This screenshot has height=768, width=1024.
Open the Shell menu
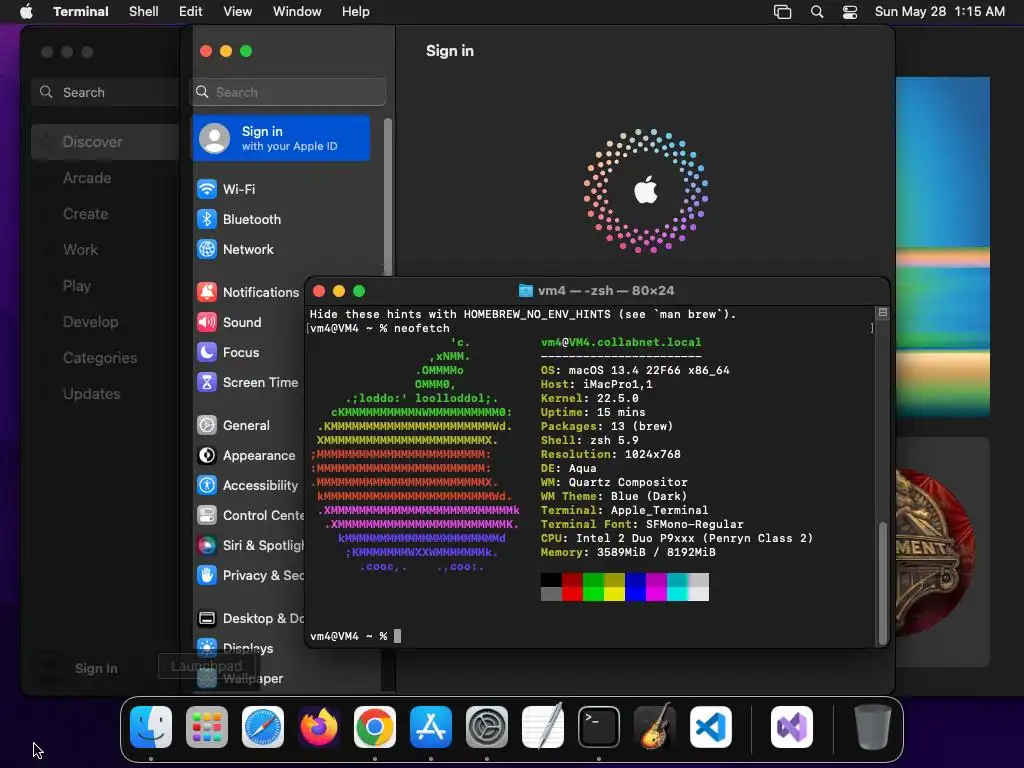pos(144,11)
